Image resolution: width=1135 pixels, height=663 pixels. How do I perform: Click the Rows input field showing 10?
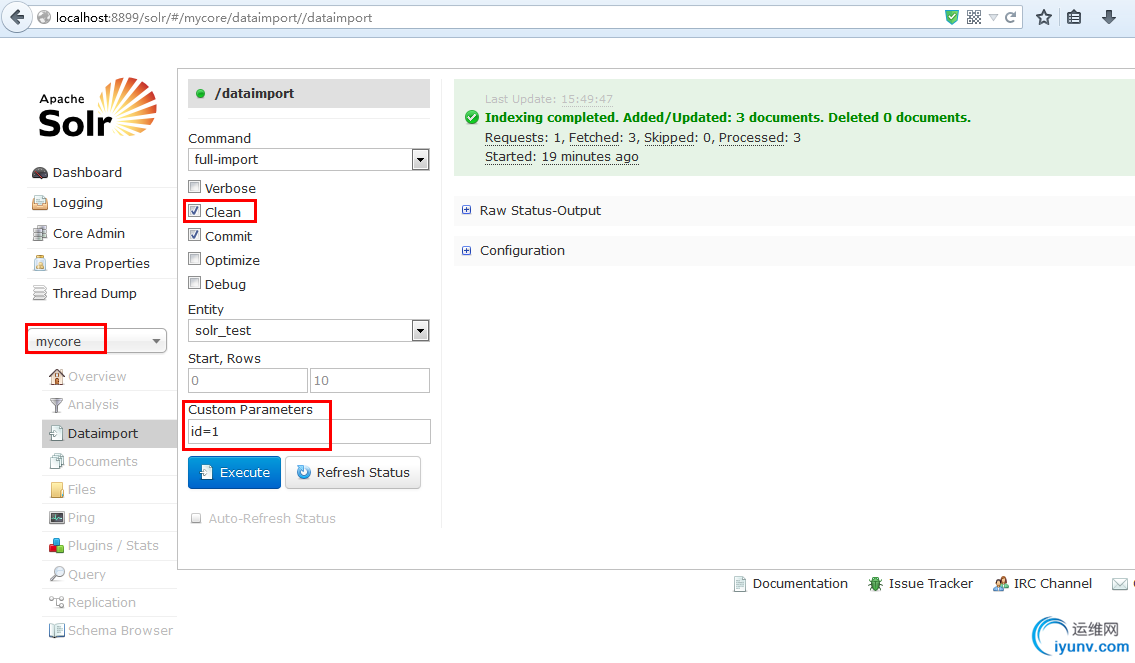pos(370,380)
